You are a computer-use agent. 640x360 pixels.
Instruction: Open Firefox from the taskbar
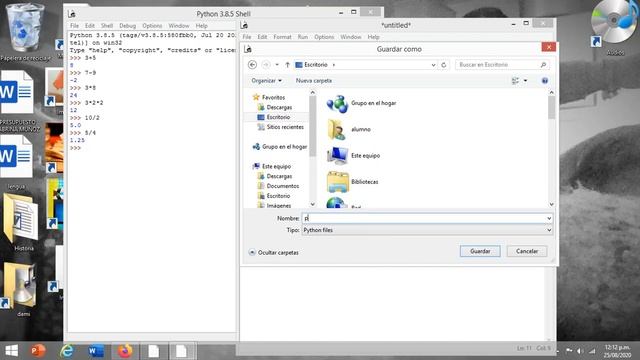(x=125, y=351)
